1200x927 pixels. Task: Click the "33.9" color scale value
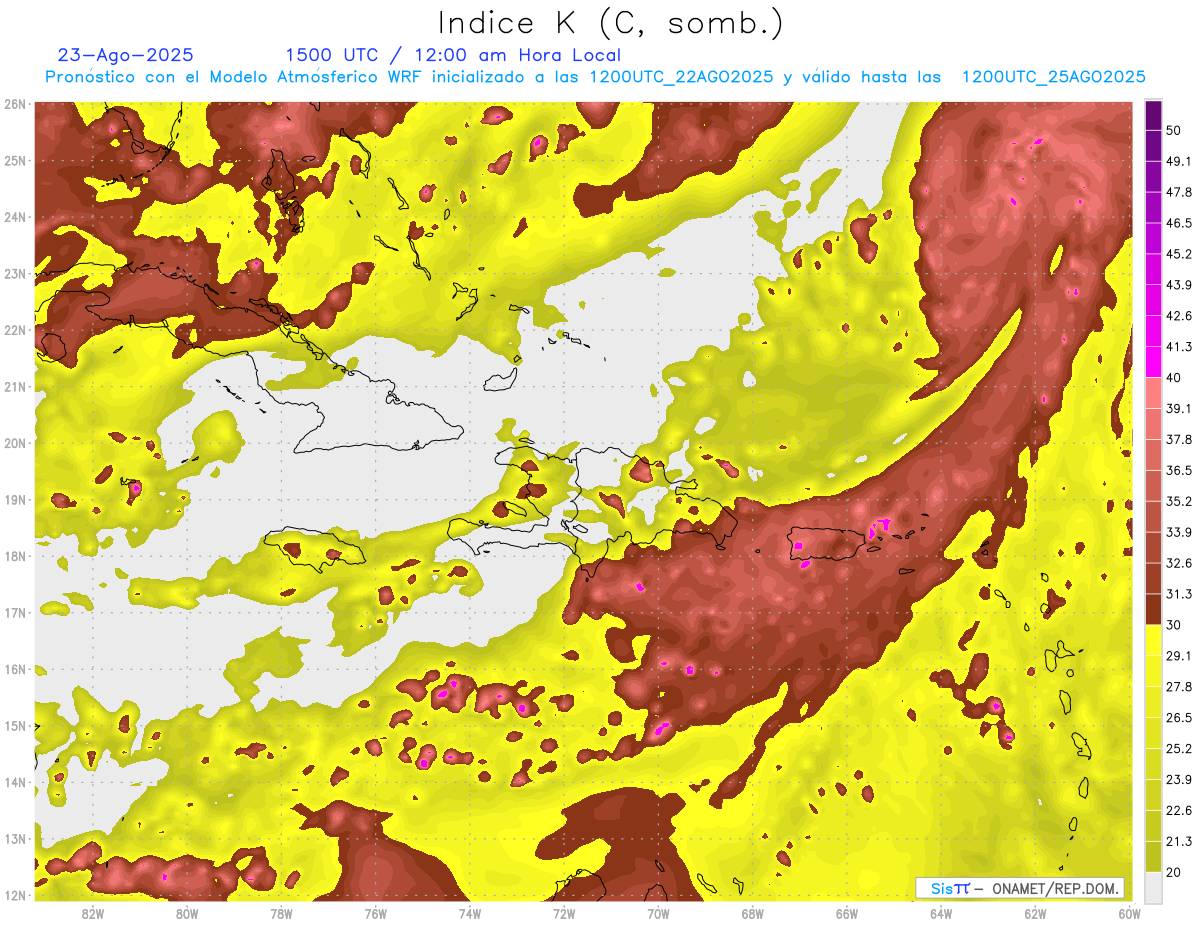(1179, 532)
